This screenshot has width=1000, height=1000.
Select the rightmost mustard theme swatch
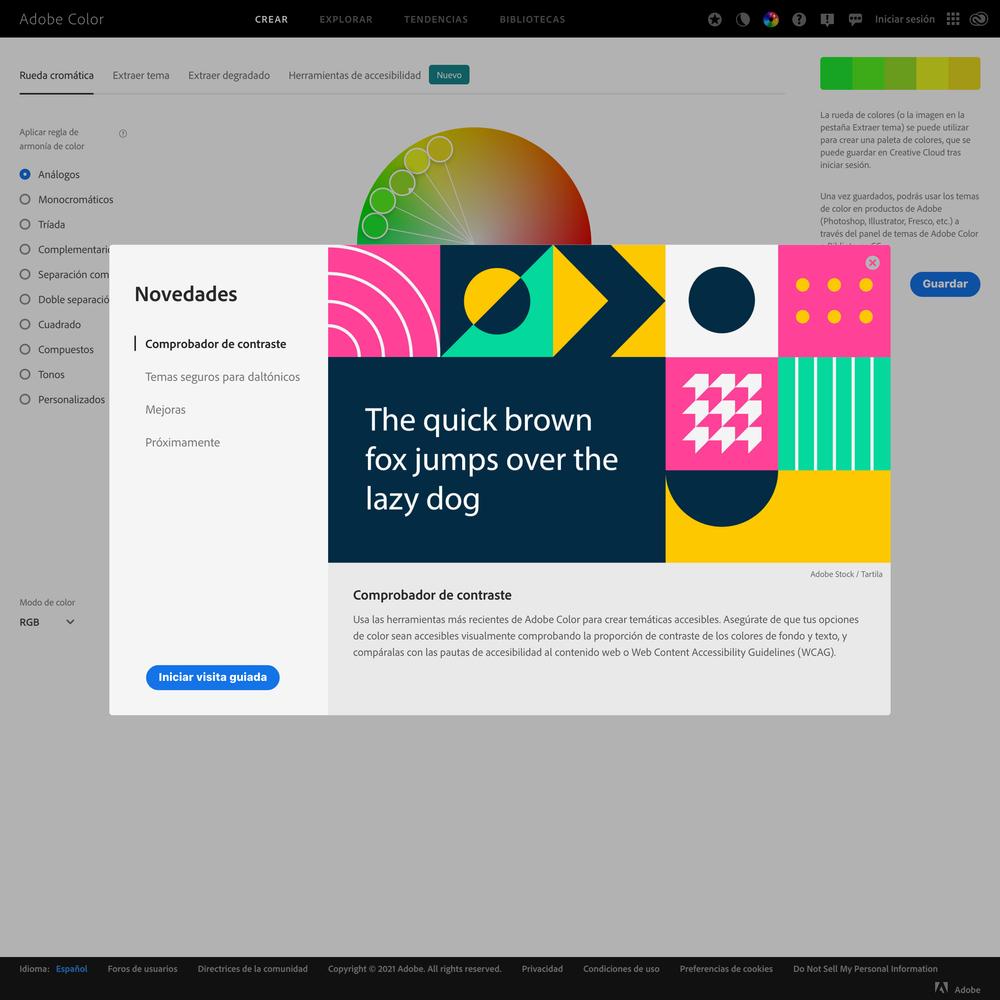[964, 73]
